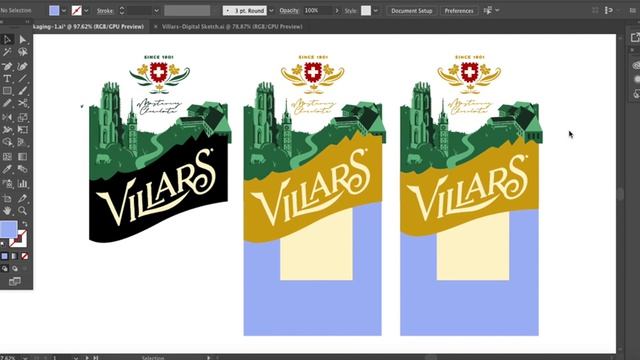Select the Pencil tool

(7, 103)
